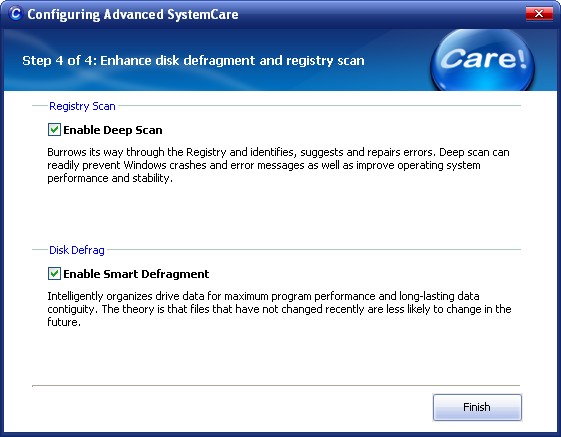The image size is (561, 437).
Task: Select the Enable Deep Scan label text
Action: click(113, 130)
